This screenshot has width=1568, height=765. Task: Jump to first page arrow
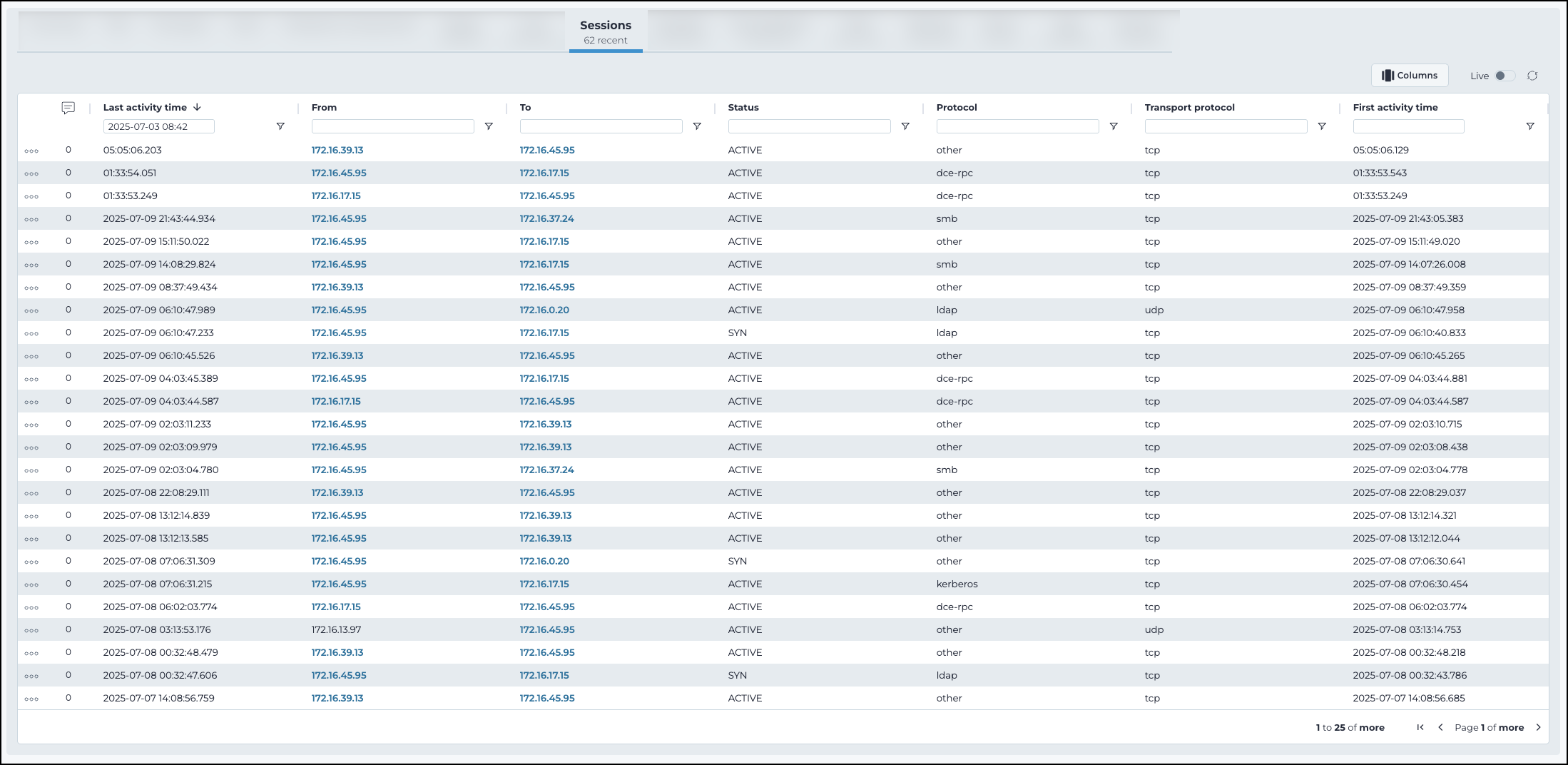tap(1420, 727)
